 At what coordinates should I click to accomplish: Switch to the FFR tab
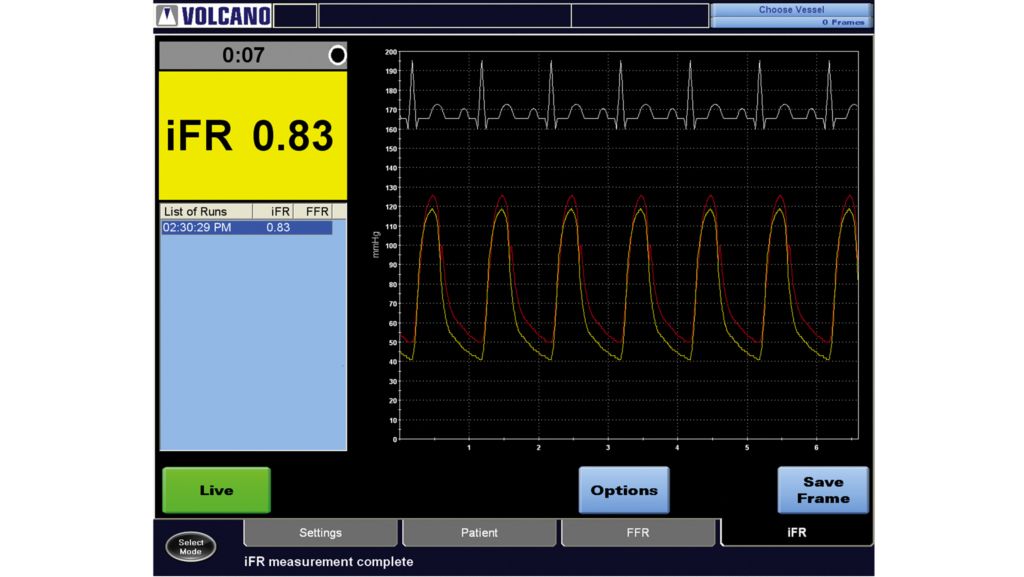pos(638,533)
